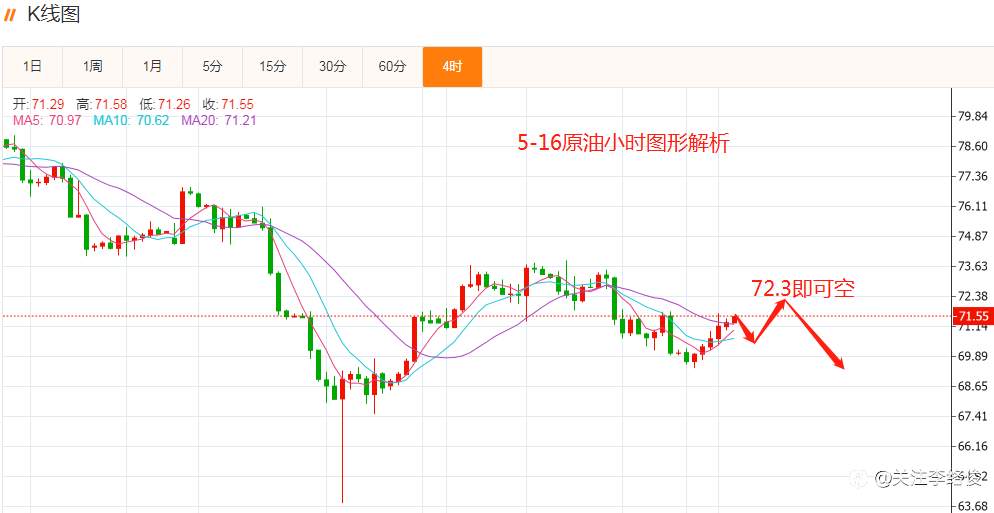
Task: Click the long lower-wick candle at the chart low
Action: point(342,438)
